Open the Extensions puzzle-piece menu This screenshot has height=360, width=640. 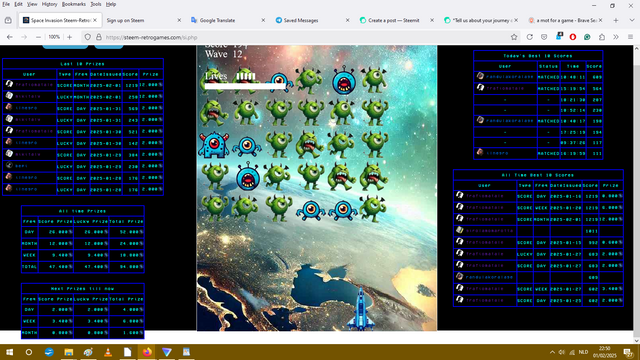[x=602, y=37]
